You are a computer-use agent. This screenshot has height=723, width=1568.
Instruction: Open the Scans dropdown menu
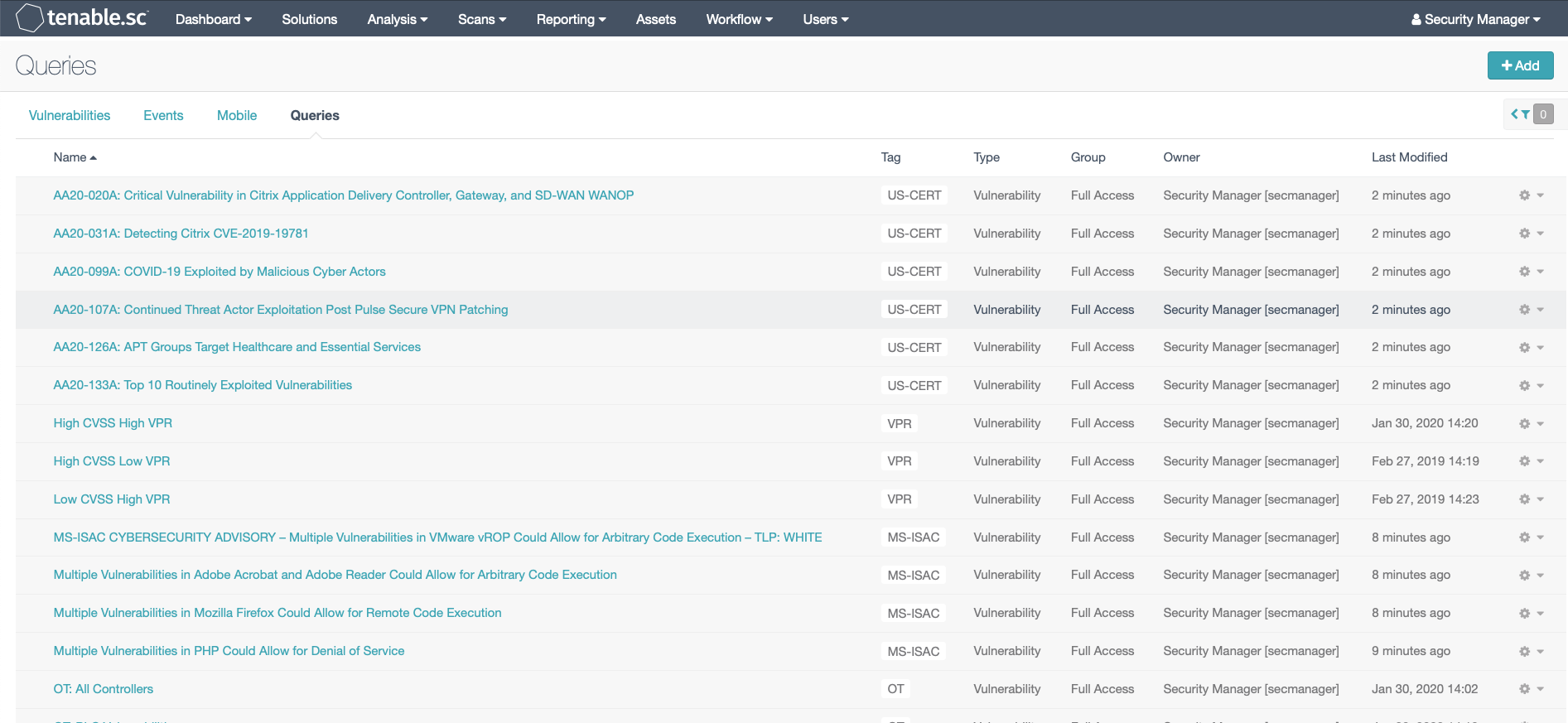click(482, 19)
